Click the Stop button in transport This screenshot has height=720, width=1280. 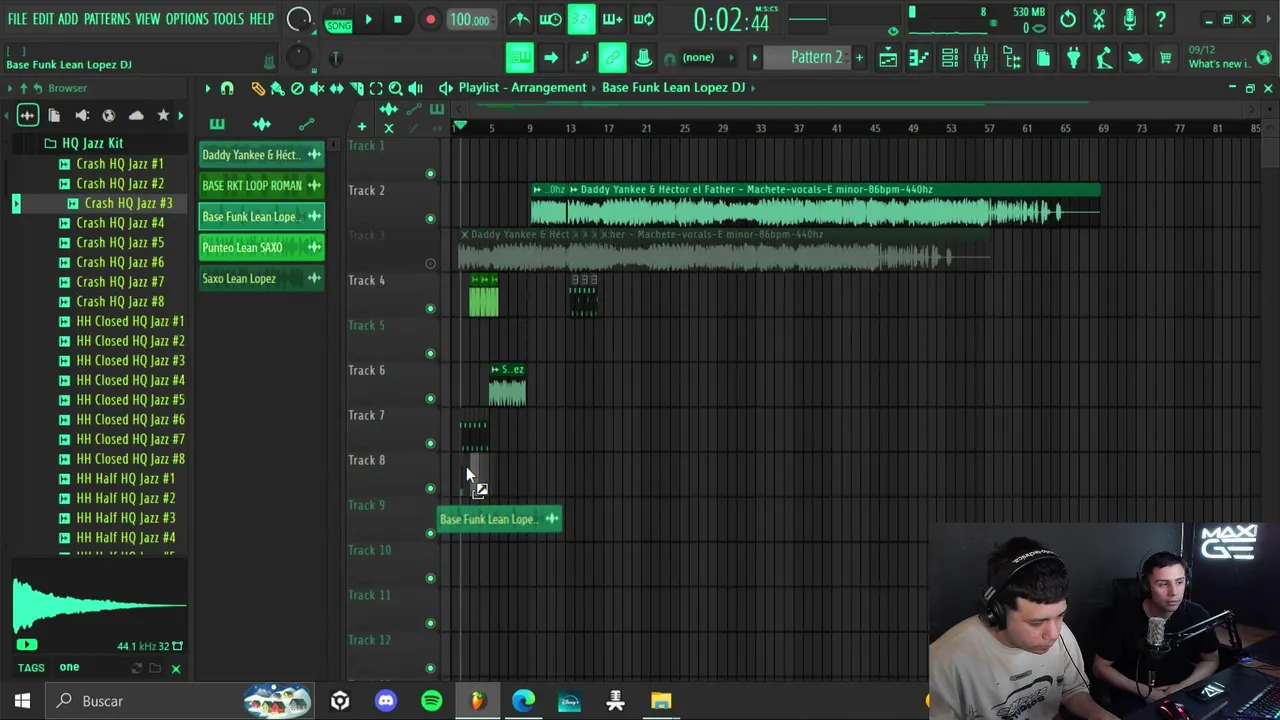click(398, 19)
